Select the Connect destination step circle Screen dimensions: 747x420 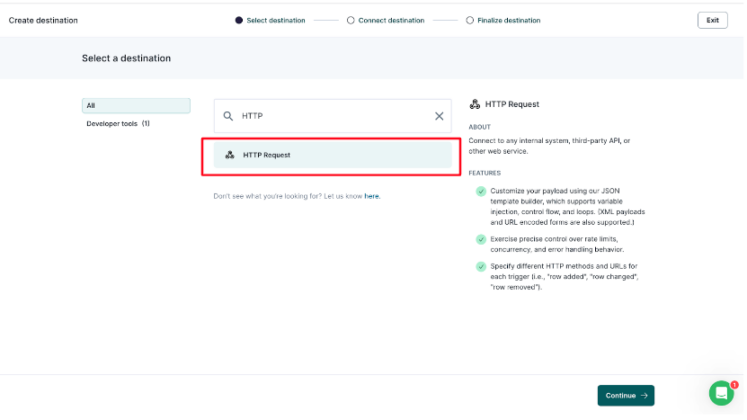tap(350, 20)
